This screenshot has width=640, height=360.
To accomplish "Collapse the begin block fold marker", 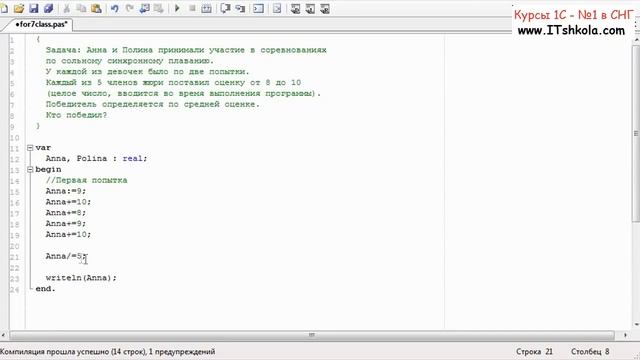I will tap(30, 169).
